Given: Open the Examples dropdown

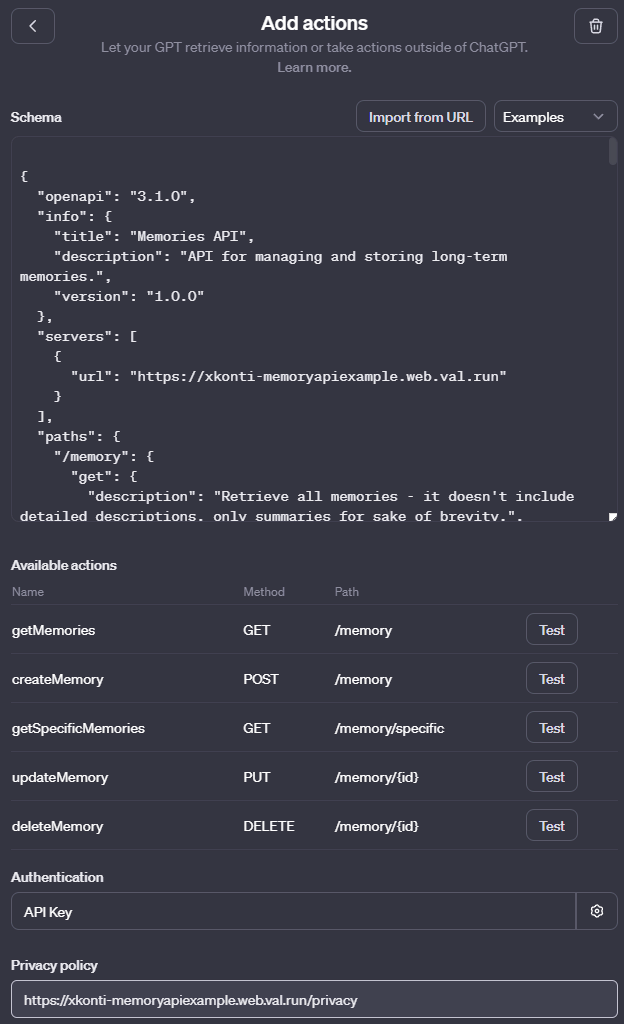Looking at the screenshot, I should point(555,115).
